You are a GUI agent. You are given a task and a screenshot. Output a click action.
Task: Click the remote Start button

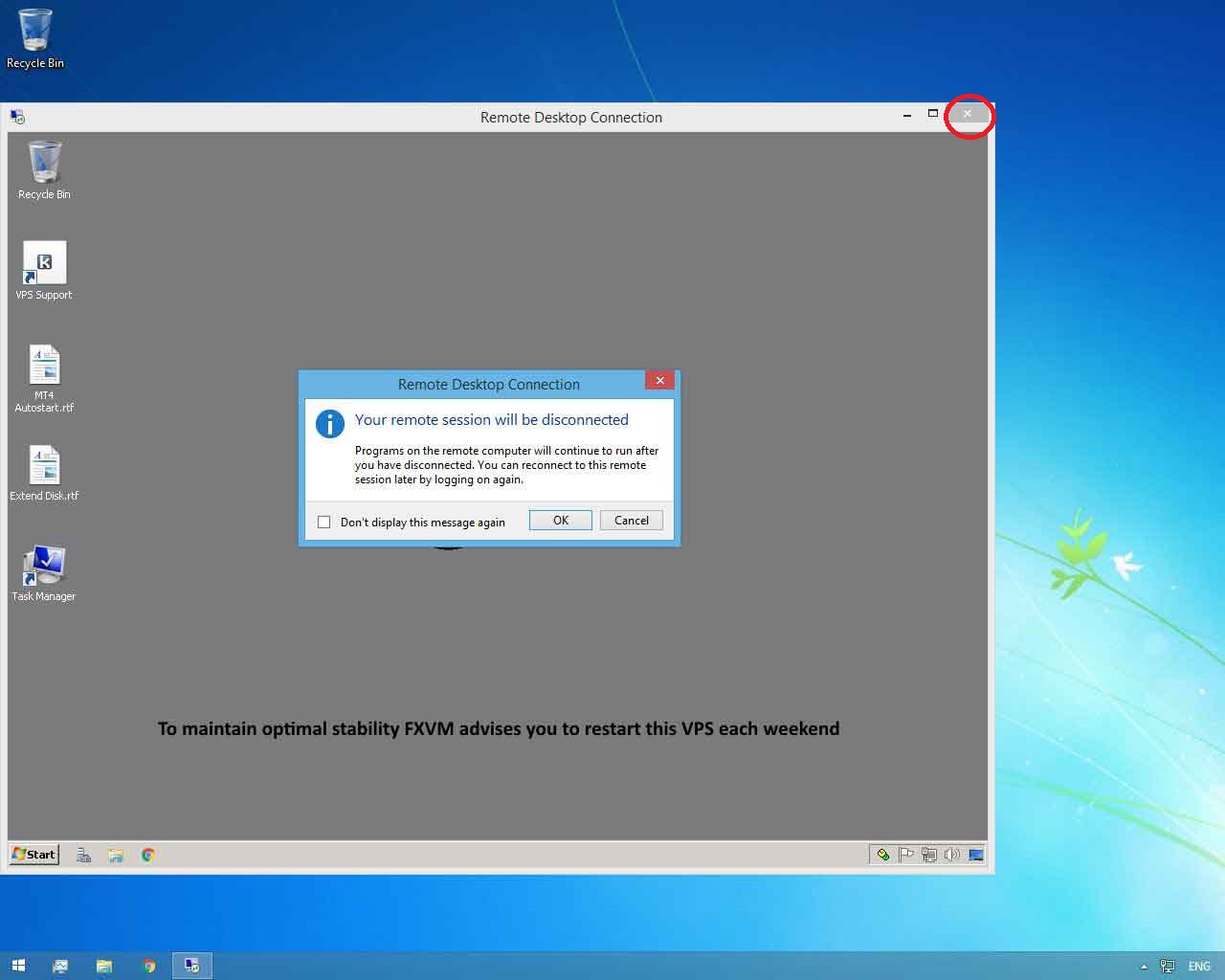pyautogui.click(x=34, y=855)
